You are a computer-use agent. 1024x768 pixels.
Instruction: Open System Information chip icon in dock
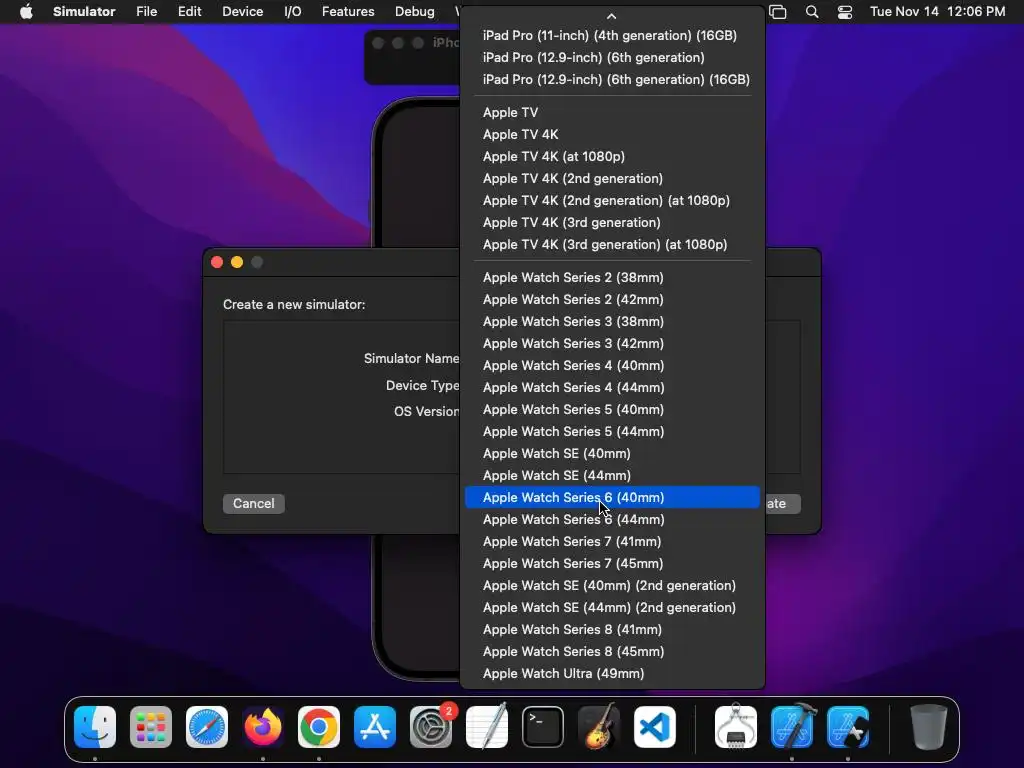click(x=736, y=727)
